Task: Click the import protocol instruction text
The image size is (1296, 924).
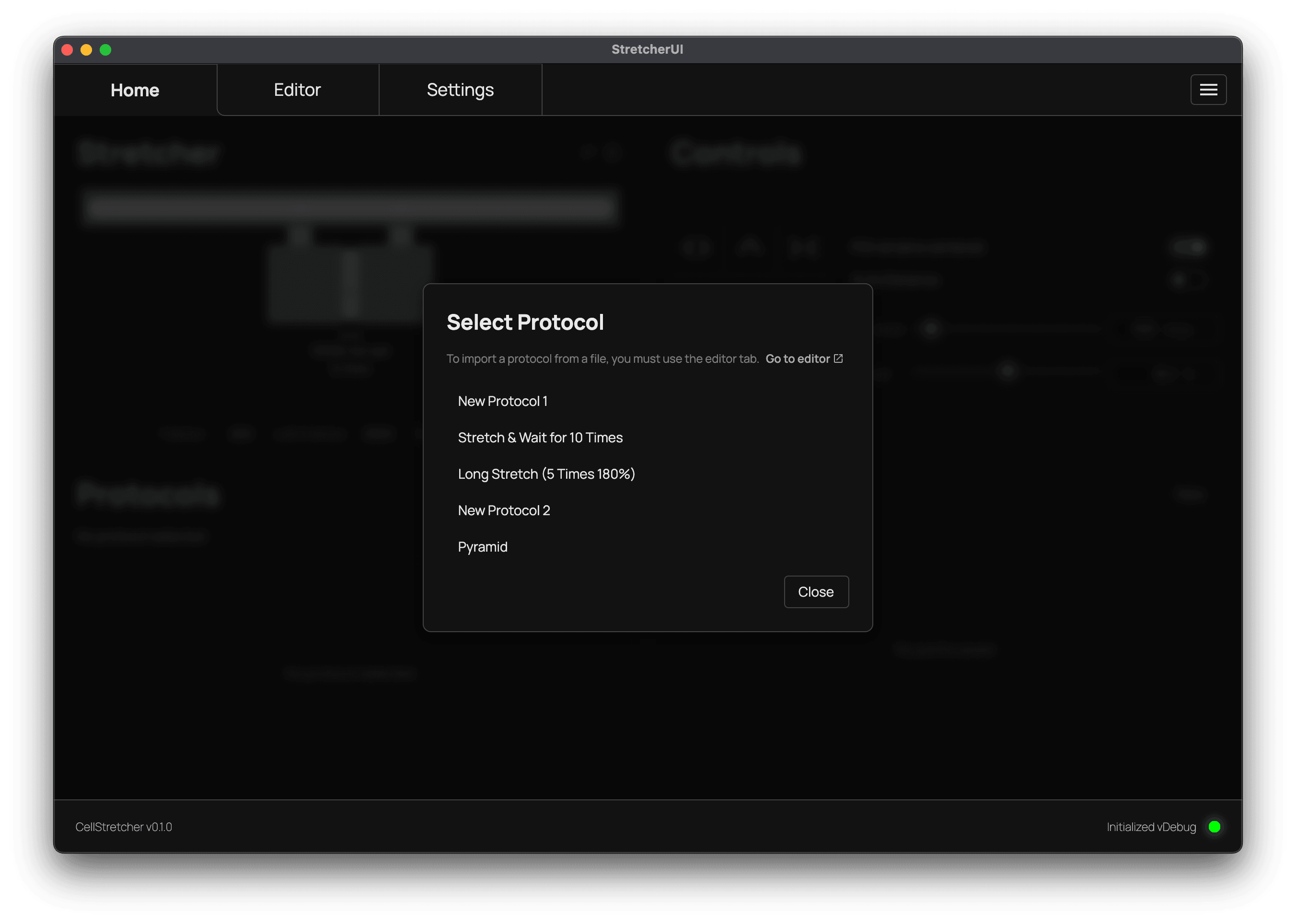Action: 602,359
